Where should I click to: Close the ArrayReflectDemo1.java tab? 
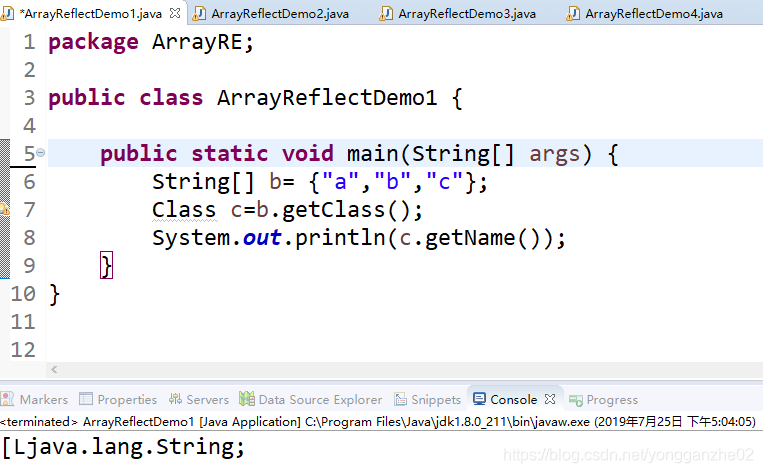[175, 13]
